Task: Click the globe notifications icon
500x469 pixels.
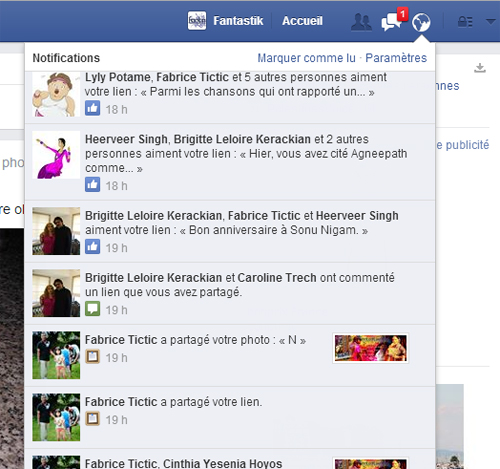Action: pyautogui.click(x=421, y=22)
